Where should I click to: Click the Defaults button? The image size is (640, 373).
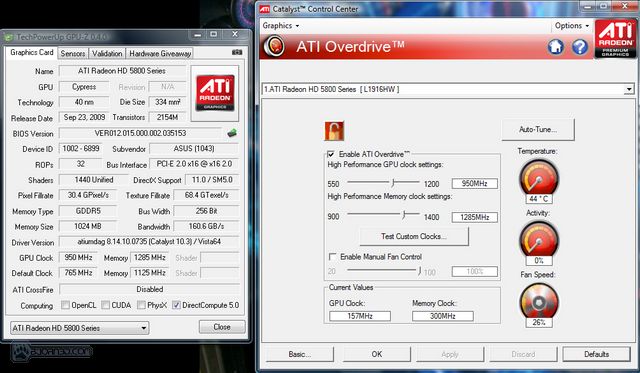pos(596,354)
